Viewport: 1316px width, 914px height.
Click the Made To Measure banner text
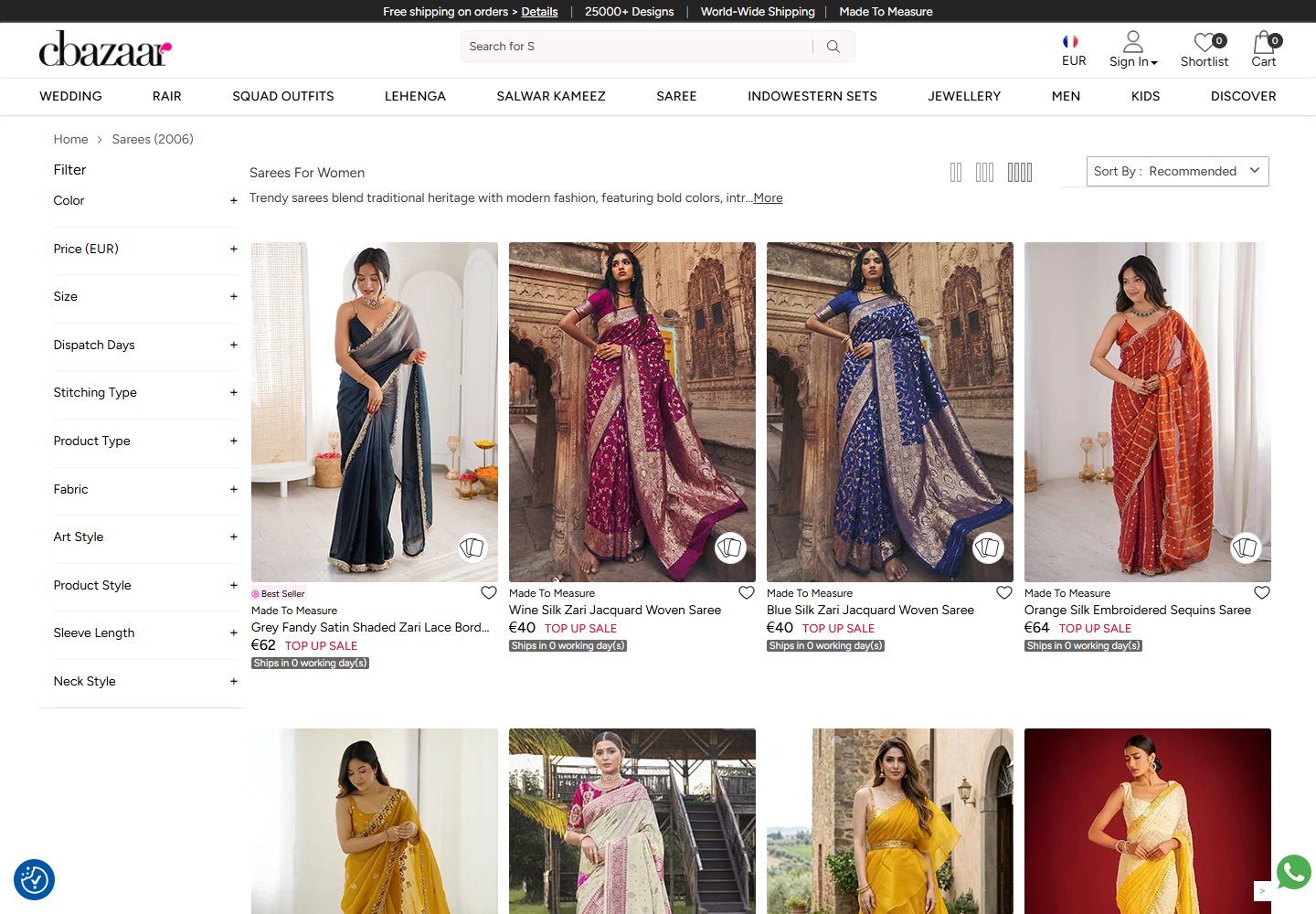886,12
